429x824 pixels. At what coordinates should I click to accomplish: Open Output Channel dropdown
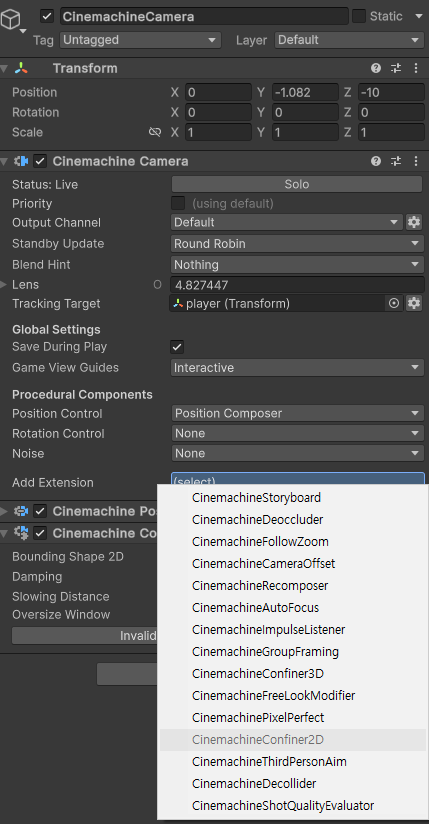click(x=287, y=222)
